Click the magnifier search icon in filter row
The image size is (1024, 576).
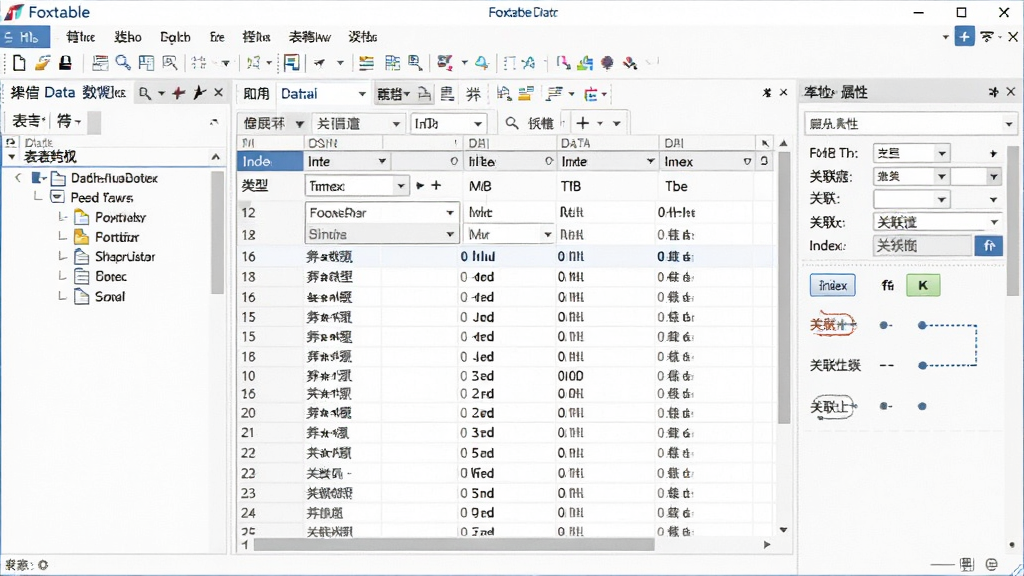512,123
